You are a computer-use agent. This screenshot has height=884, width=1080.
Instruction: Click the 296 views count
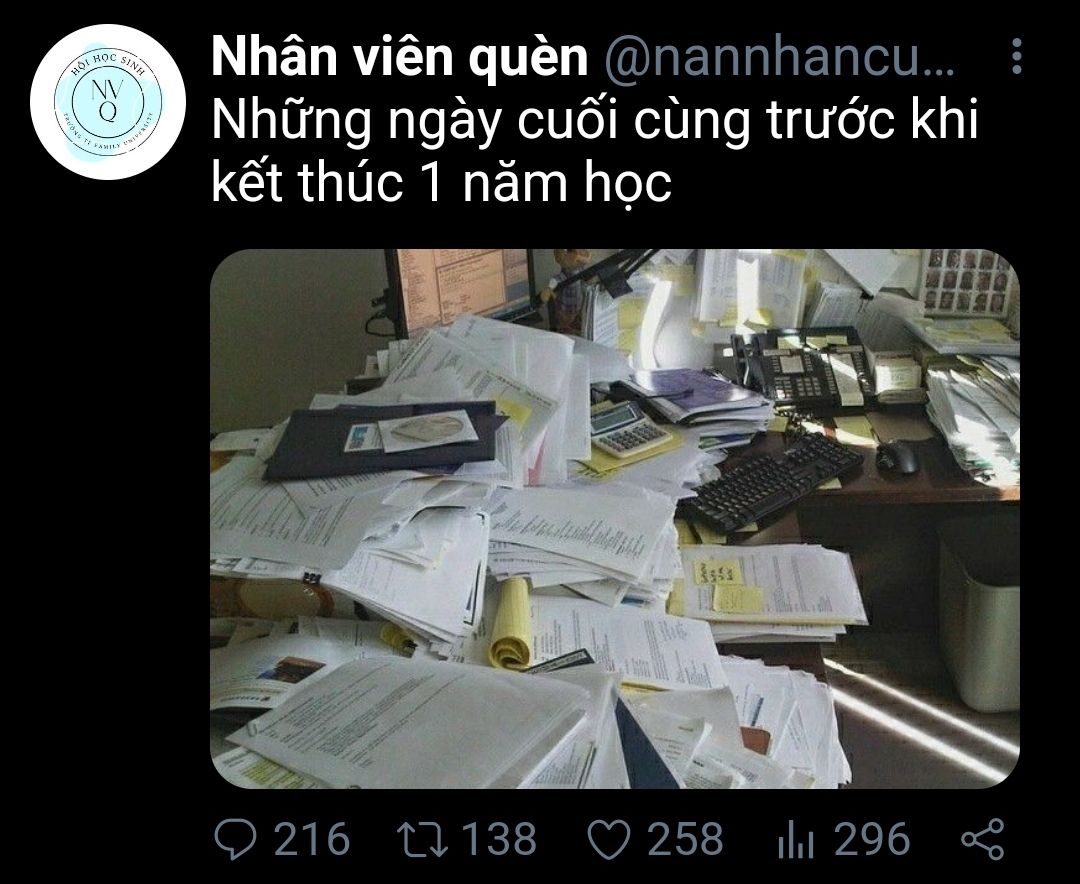(872, 839)
